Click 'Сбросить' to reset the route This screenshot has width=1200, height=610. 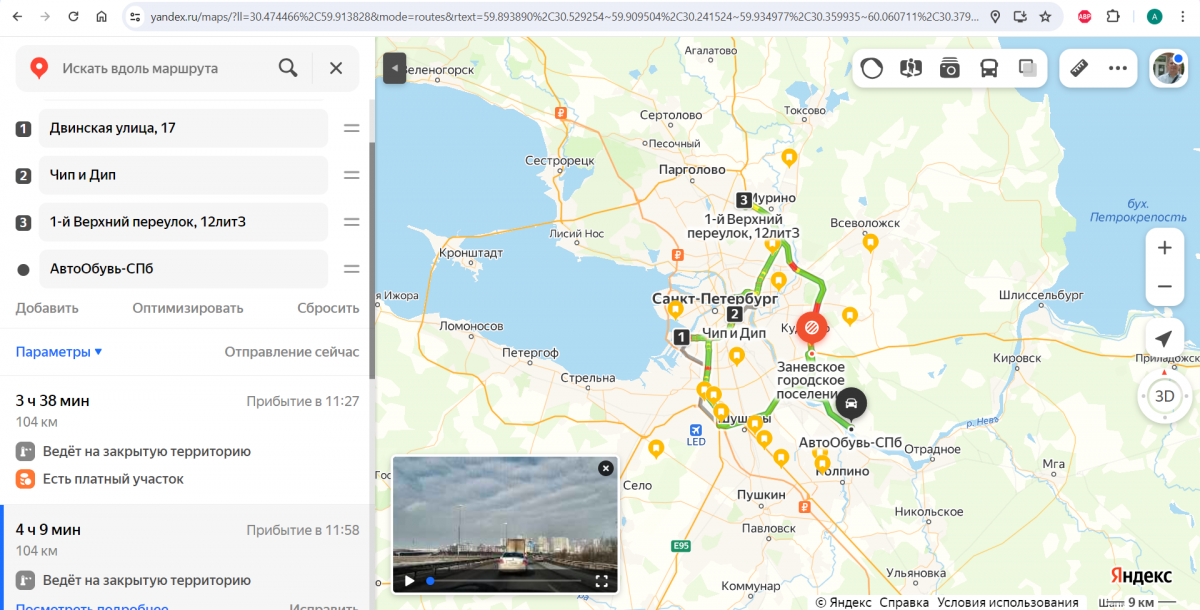(328, 308)
